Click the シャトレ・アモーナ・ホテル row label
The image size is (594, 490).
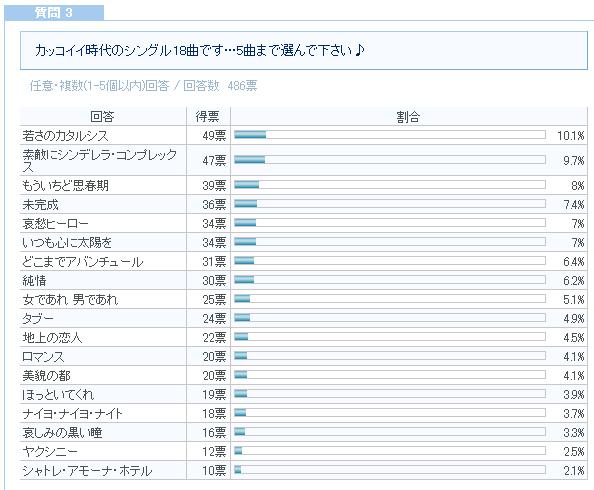pyautogui.click(x=87, y=471)
